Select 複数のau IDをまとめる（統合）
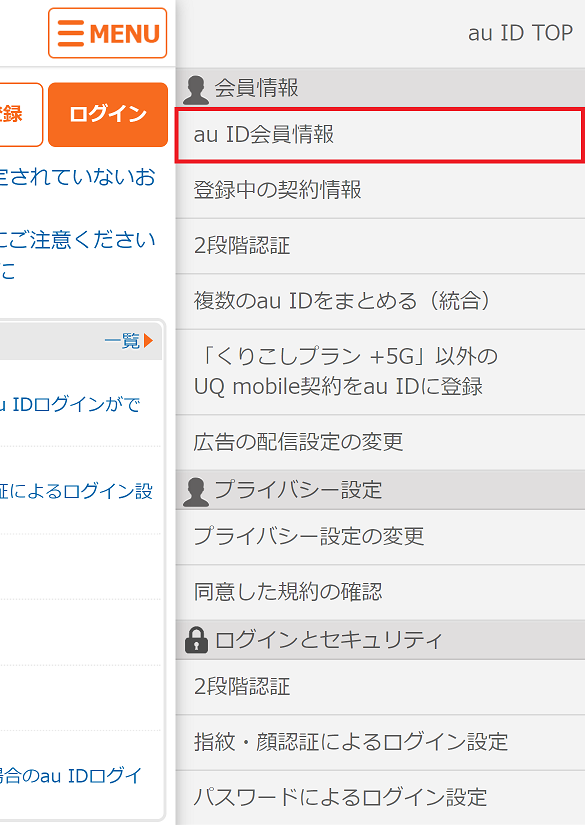The image size is (585, 825). click(x=380, y=301)
